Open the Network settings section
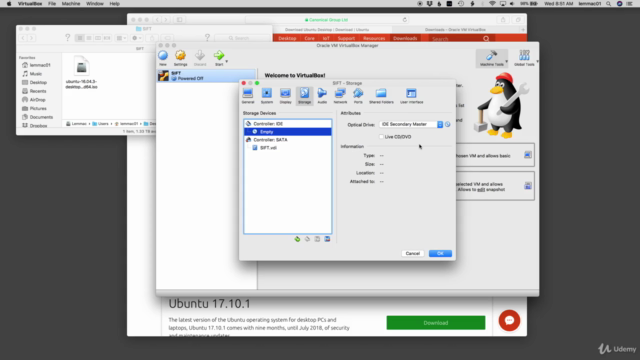 click(340, 96)
